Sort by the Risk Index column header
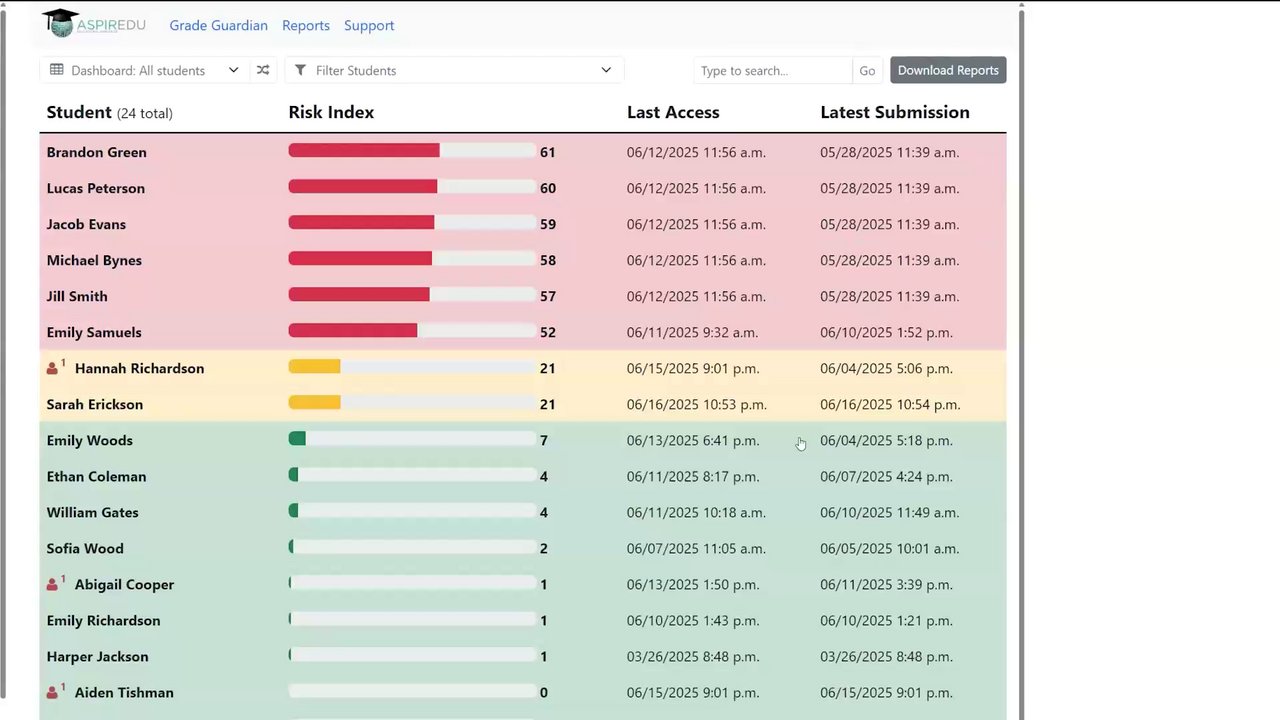 tap(331, 112)
